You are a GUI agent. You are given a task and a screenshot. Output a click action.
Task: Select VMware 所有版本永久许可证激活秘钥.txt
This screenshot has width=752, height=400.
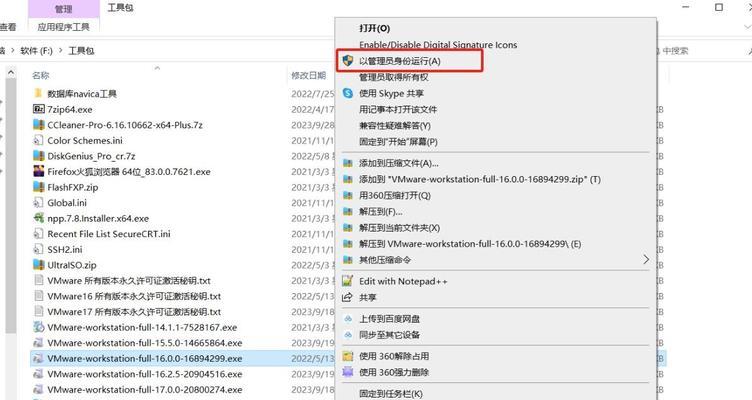click(x=129, y=281)
